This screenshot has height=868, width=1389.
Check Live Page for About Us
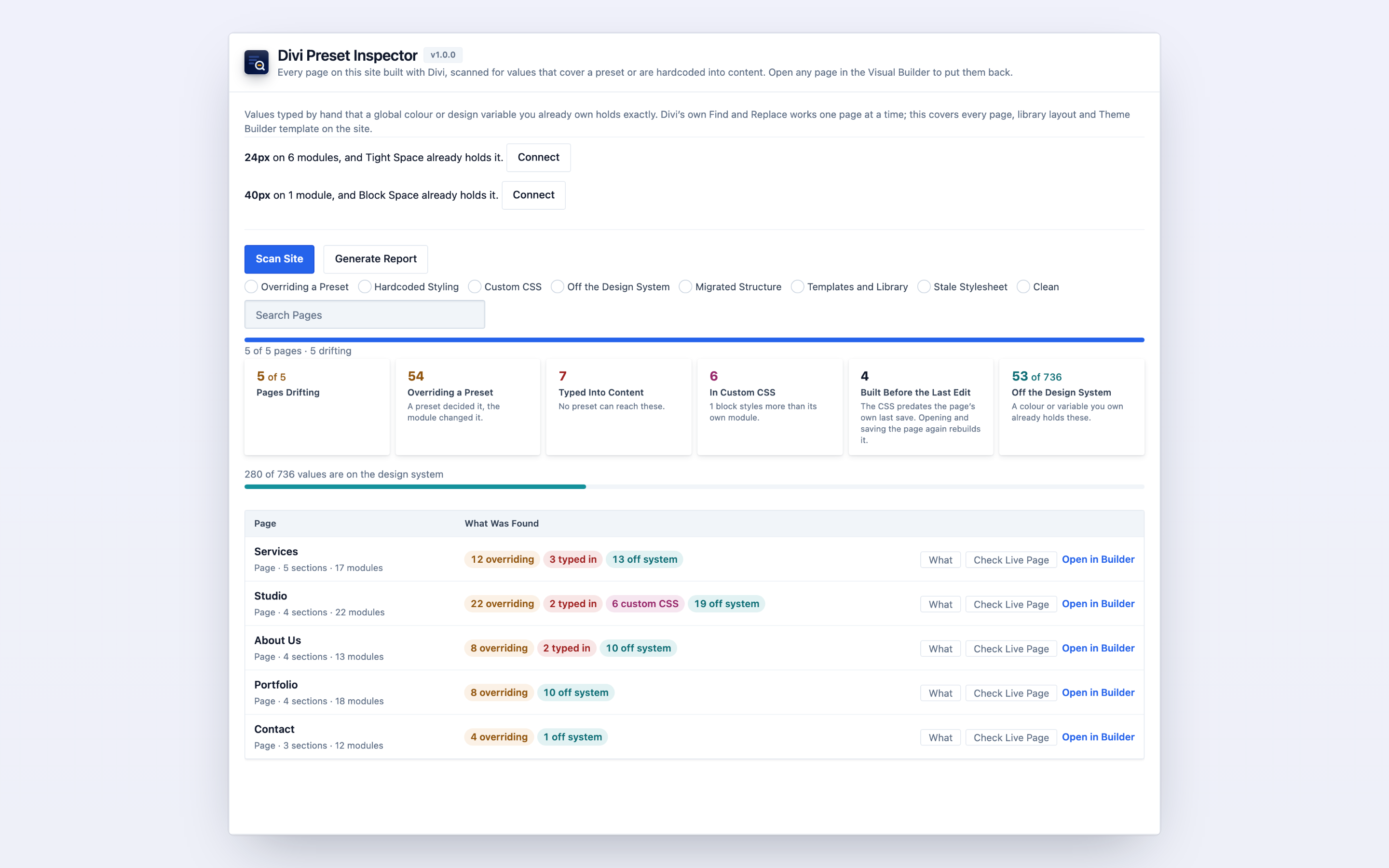[x=1011, y=649]
